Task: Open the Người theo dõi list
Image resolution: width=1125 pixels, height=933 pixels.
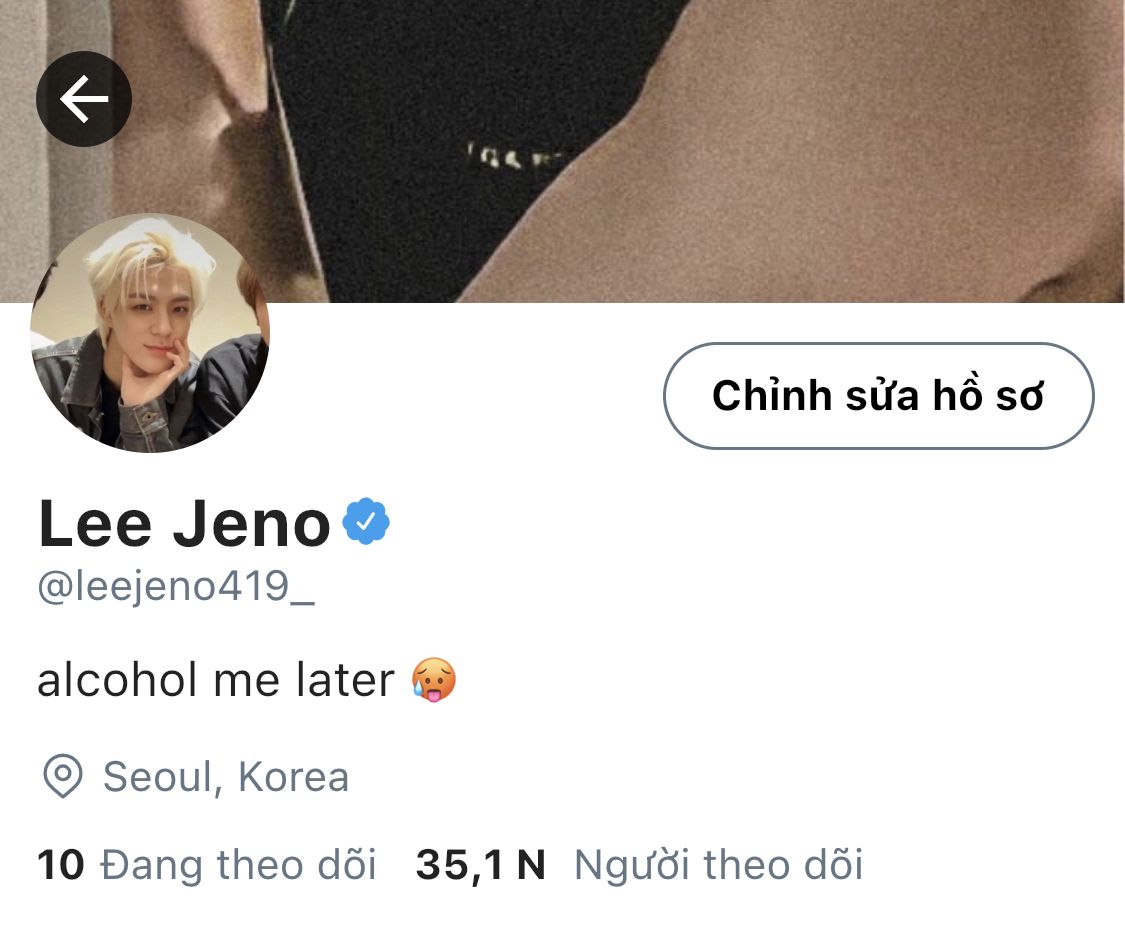Action: tap(718, 864)
